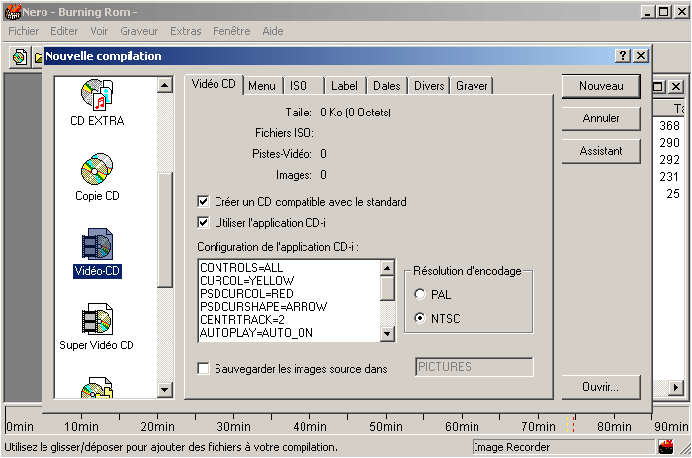
Task: Open the Fenêtre menu
Action: 232,31
